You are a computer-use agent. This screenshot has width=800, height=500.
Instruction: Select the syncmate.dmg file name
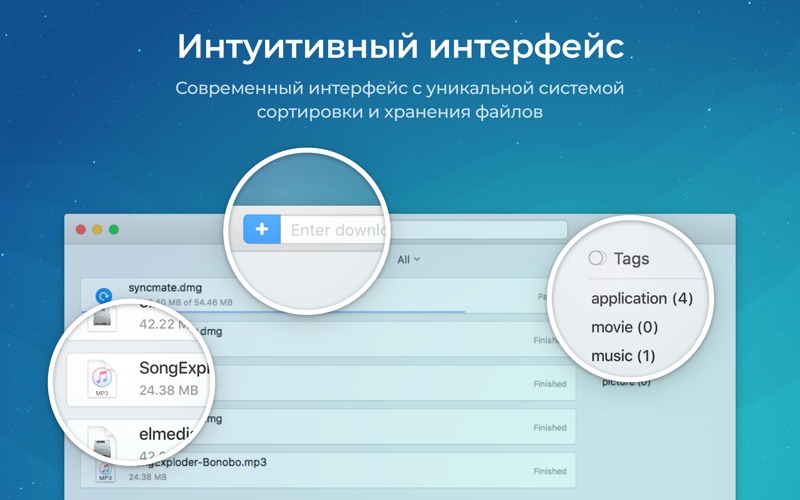(x=165, y=288)
